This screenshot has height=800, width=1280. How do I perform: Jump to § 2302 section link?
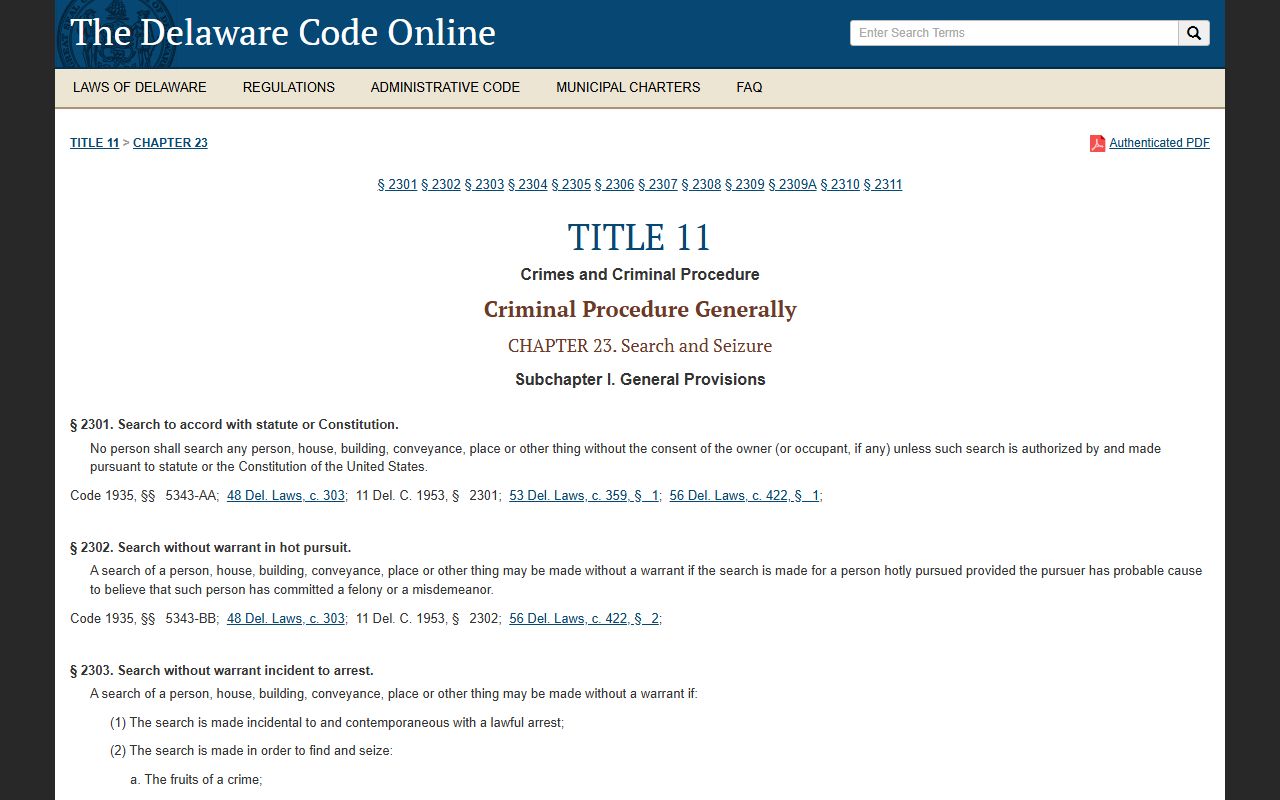click(441, 184)
